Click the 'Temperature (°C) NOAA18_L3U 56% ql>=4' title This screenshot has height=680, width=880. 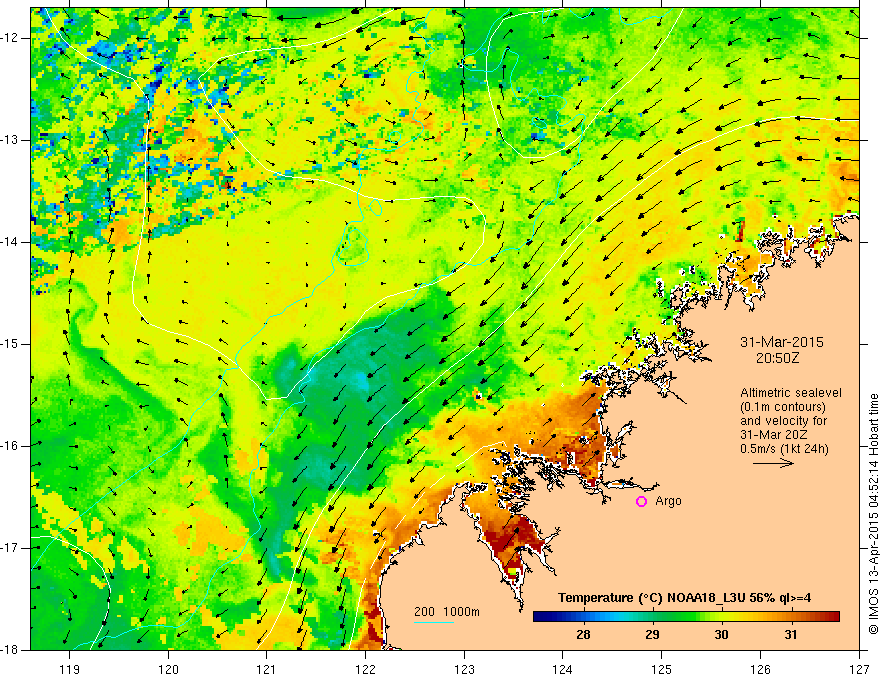tap(684, 598)
